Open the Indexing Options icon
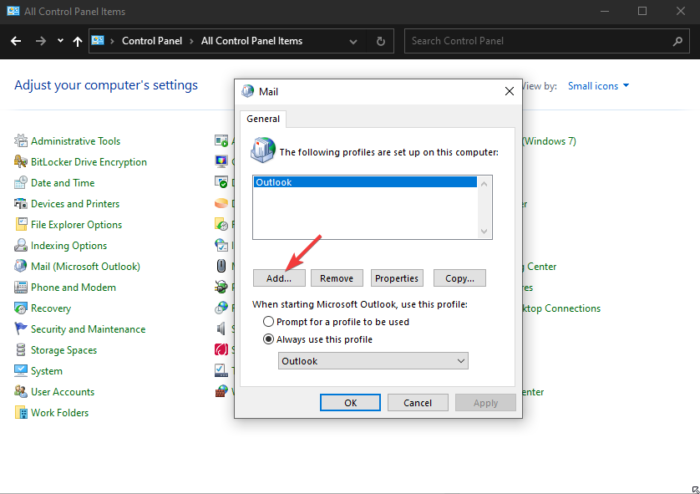The image size is (700, 494). pos(21,245)
